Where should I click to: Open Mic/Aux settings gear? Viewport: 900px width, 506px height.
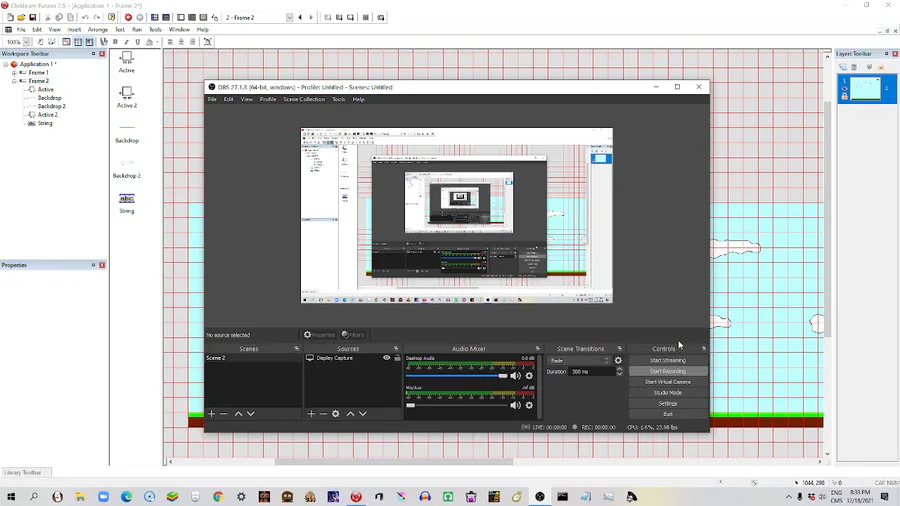pyautogui.click(x=529, y=405)
